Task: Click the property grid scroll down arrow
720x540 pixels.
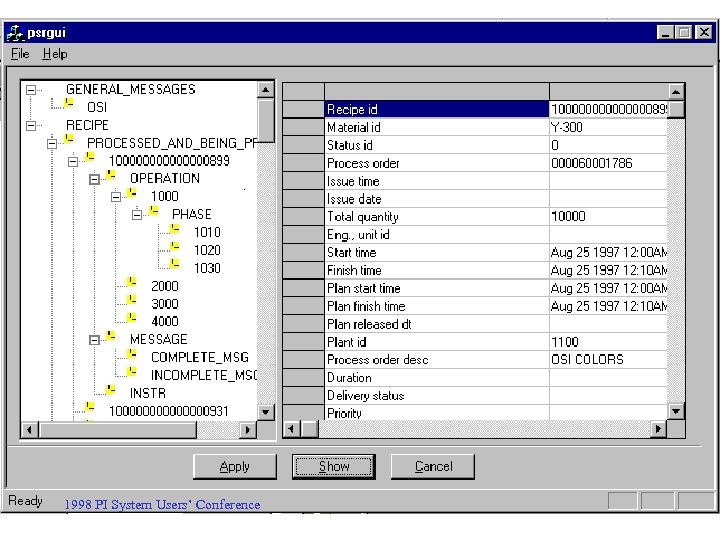Action: pyautogui.click(x=675, y=411)
